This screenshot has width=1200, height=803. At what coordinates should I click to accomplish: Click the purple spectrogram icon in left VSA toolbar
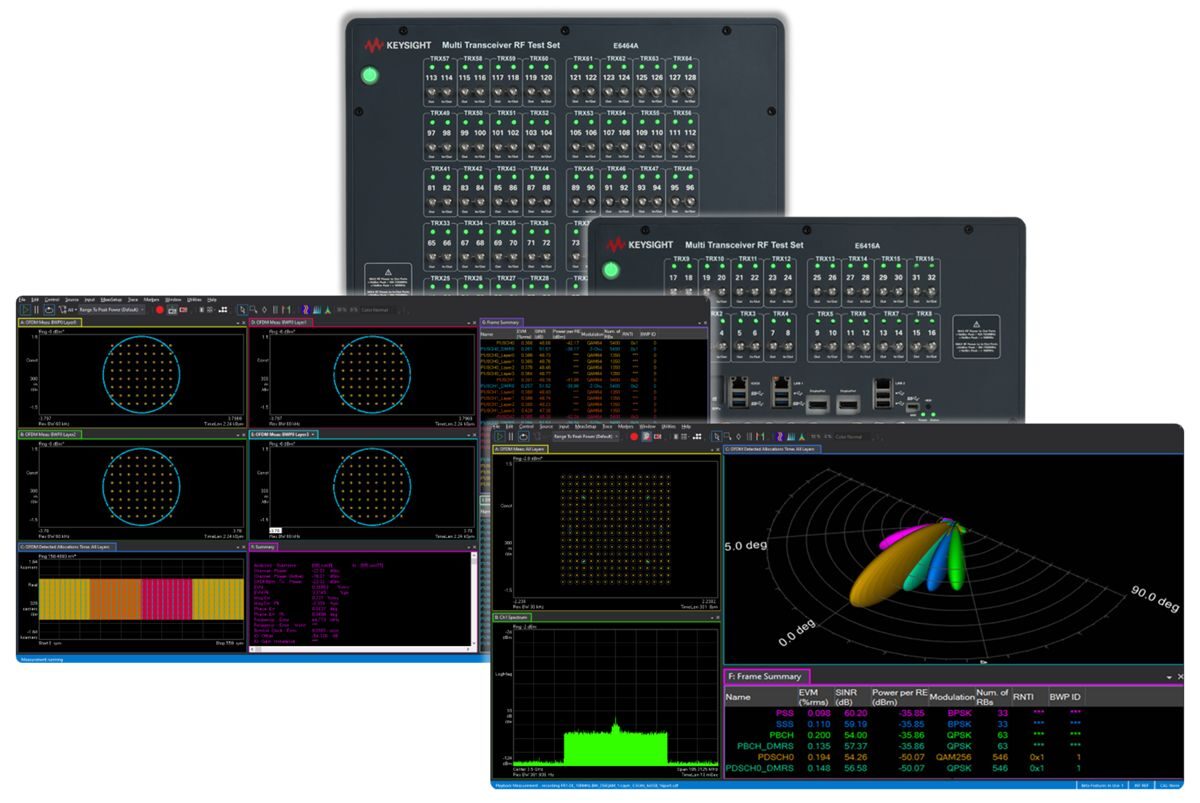click(x=306, y=310)
